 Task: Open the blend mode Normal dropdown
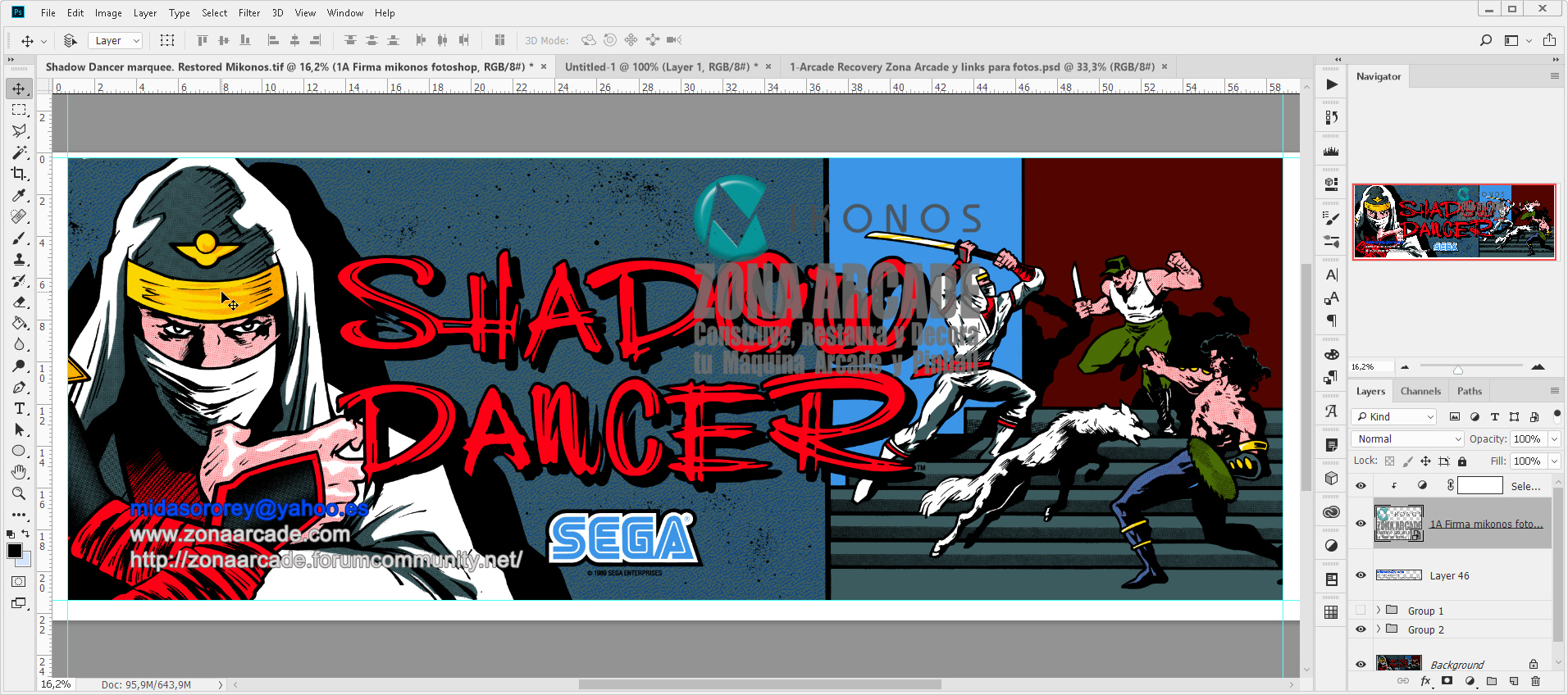[1406, 439]
